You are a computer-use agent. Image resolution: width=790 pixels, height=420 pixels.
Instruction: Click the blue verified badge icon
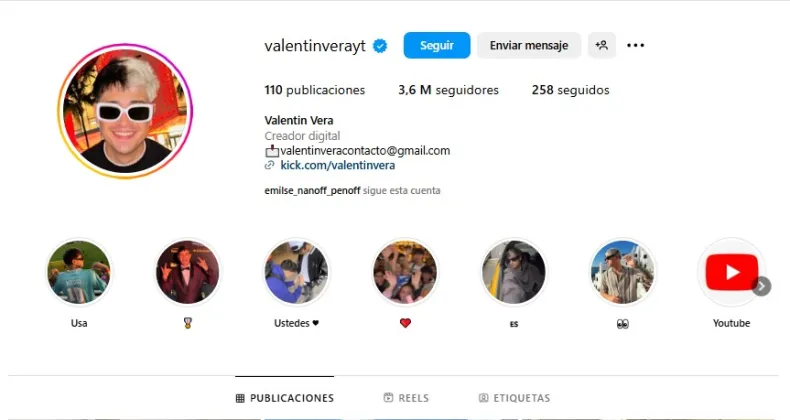point(380,46)
